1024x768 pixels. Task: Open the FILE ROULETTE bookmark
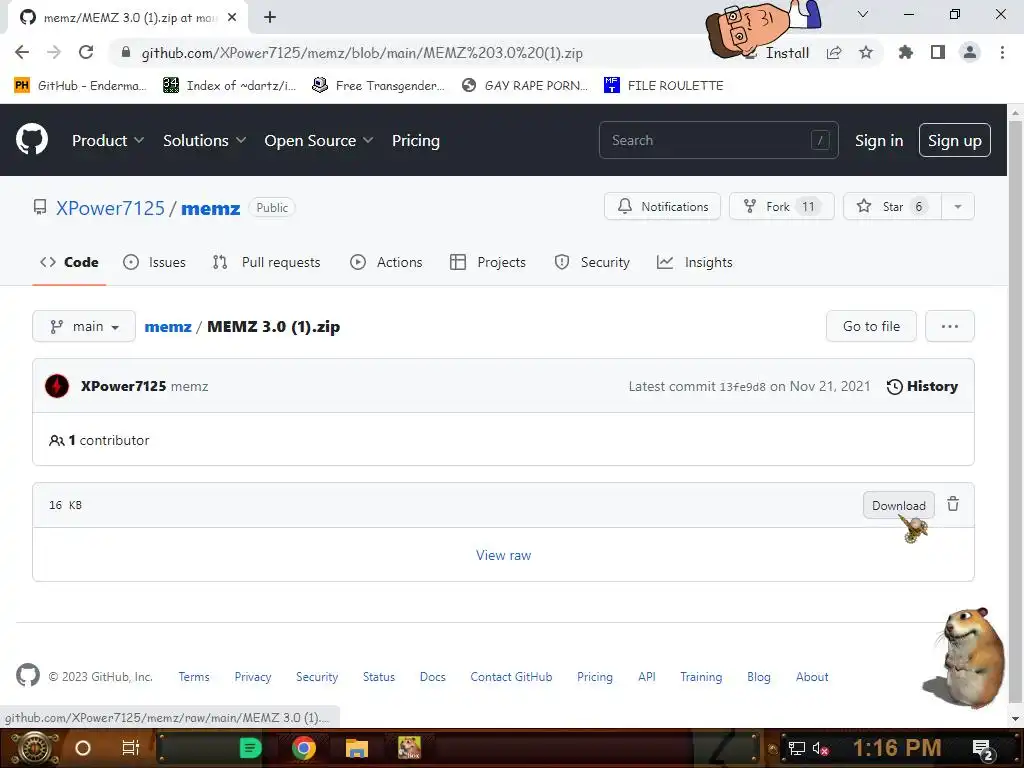point(664,85)
